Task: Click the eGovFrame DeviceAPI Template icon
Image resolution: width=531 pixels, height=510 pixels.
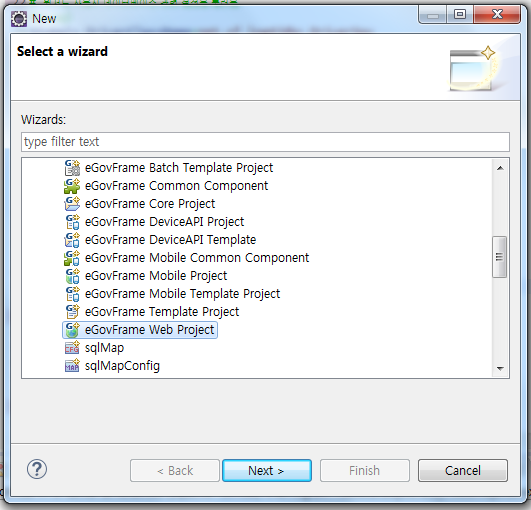Action: coord(72,240)
